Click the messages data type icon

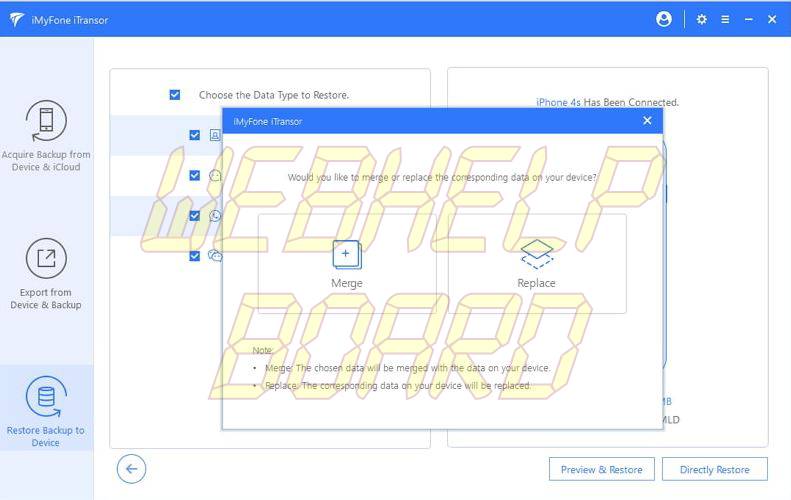click(215, 176)
